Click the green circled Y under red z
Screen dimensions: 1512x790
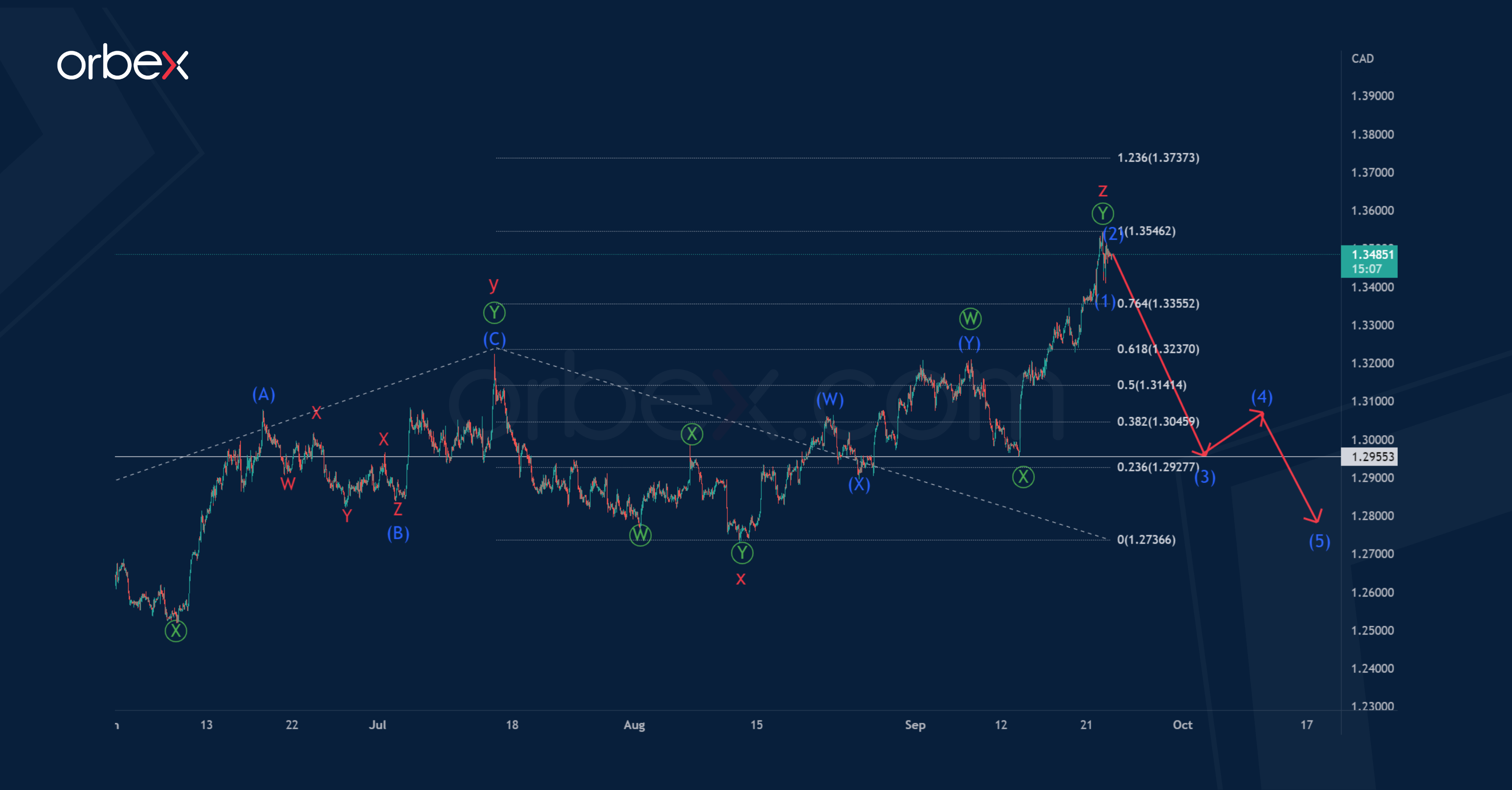point(1102,213)
